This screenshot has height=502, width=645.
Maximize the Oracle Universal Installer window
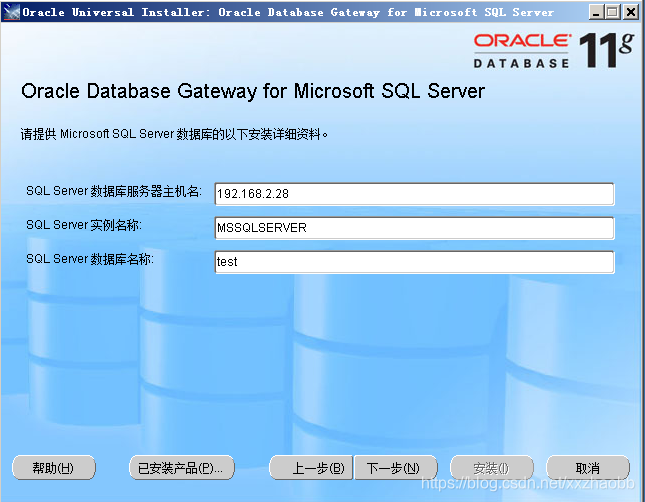pos(612,12)
